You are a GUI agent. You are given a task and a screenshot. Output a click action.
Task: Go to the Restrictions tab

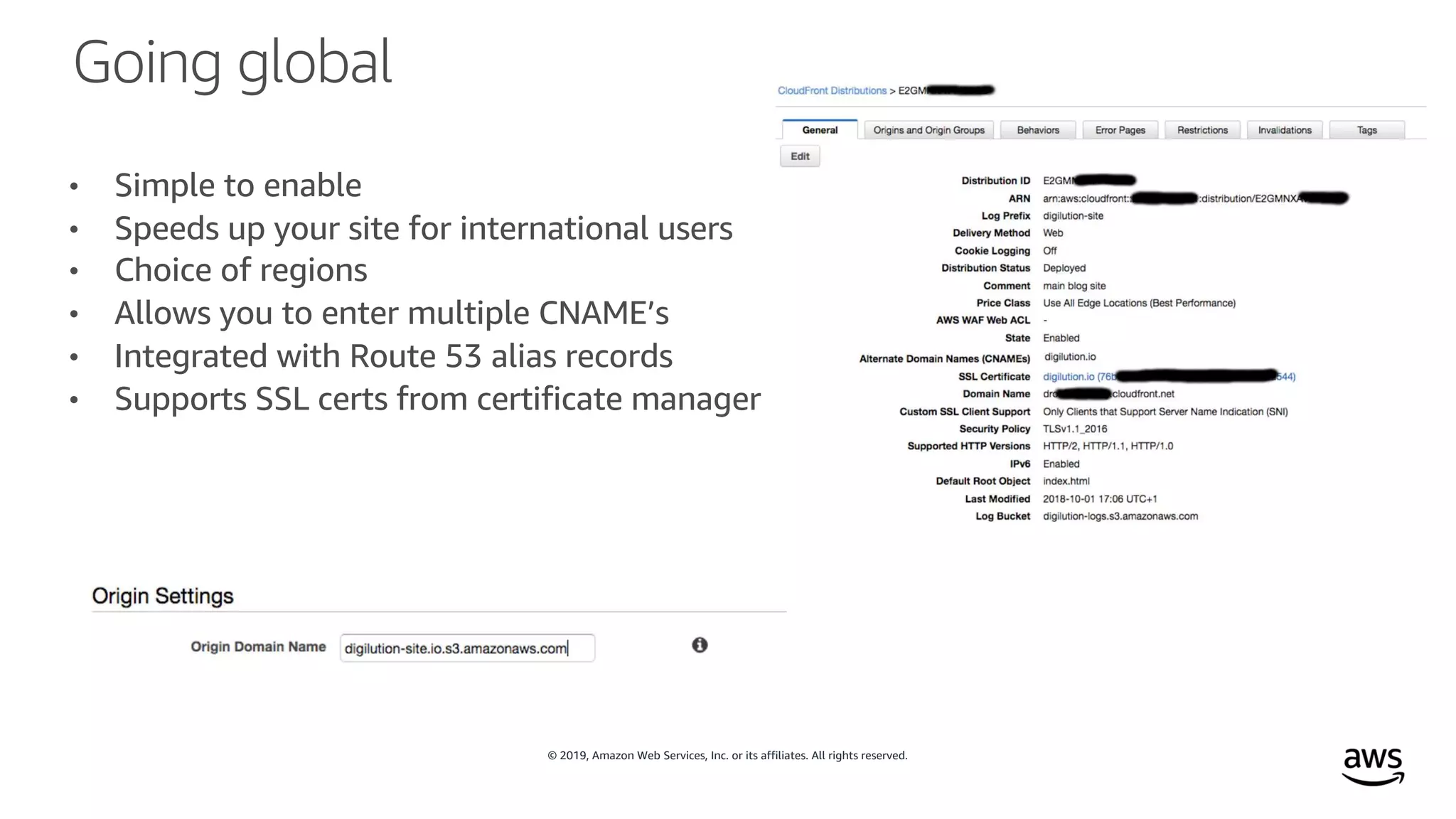point(1202,130)
